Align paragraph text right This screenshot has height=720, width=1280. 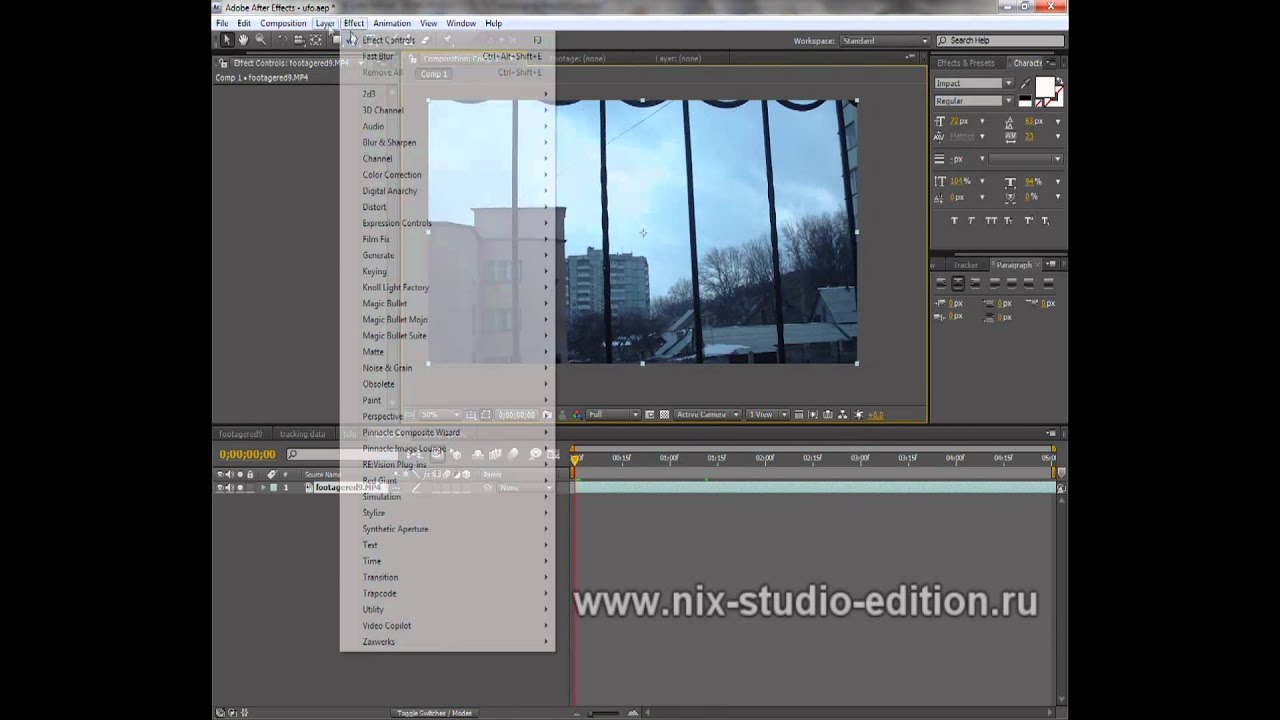(974, 284)
